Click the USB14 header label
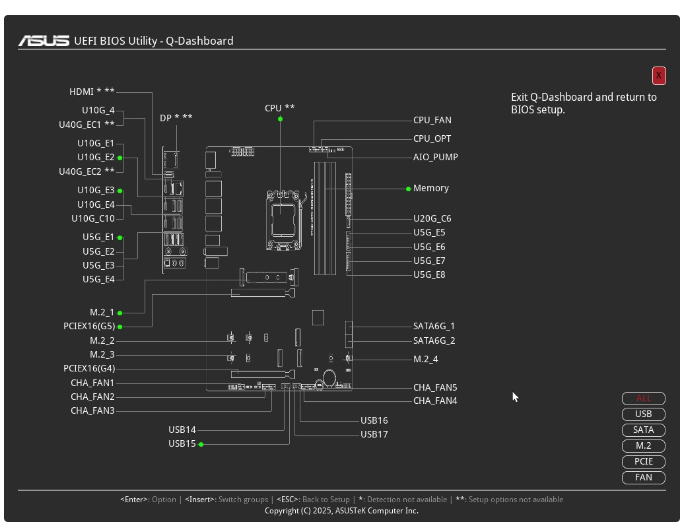Image resolution: width=685 pixels, height=525 pixels. (182, 430)
